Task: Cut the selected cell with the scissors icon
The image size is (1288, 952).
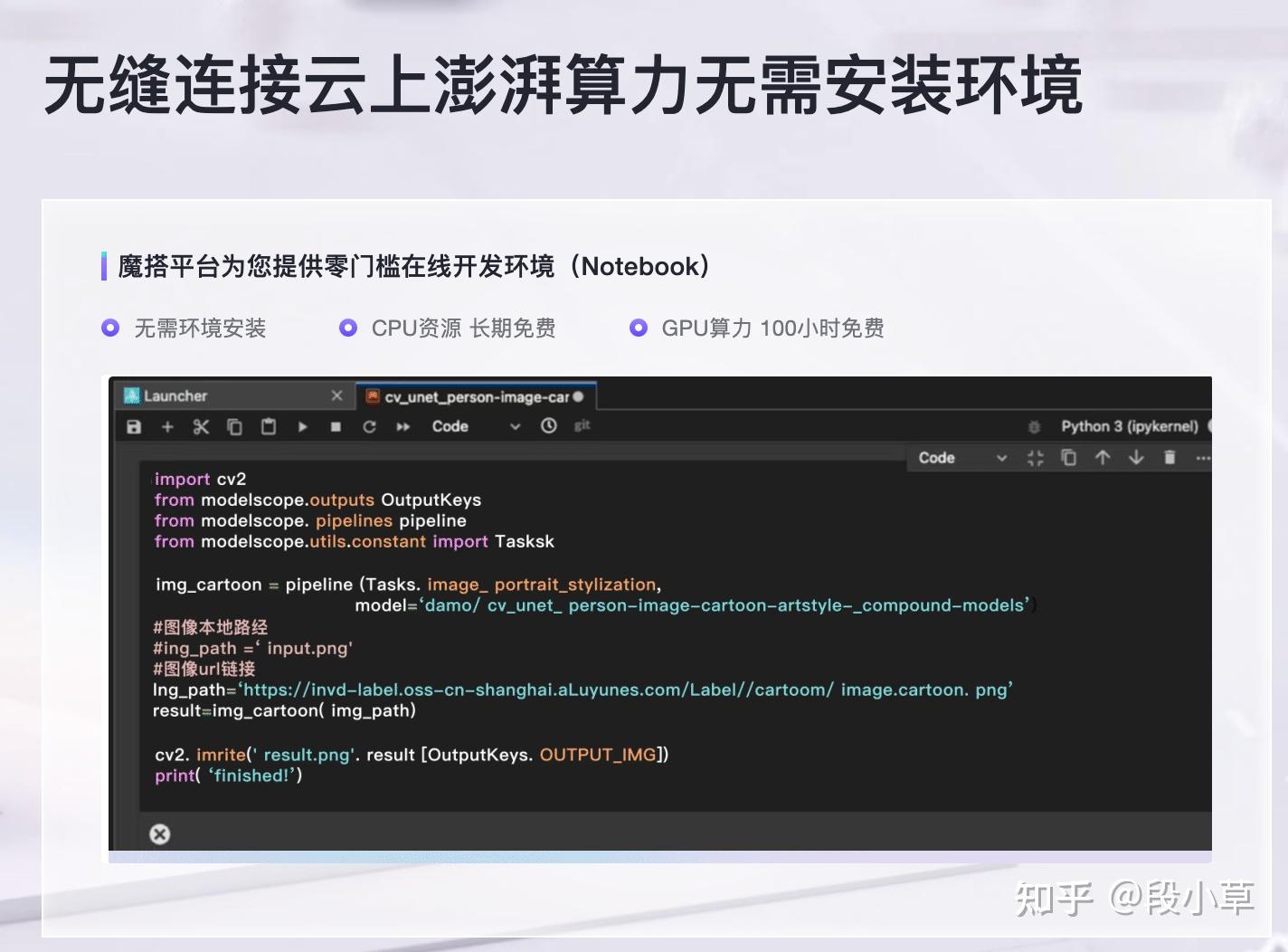Action: pos(201,427)
